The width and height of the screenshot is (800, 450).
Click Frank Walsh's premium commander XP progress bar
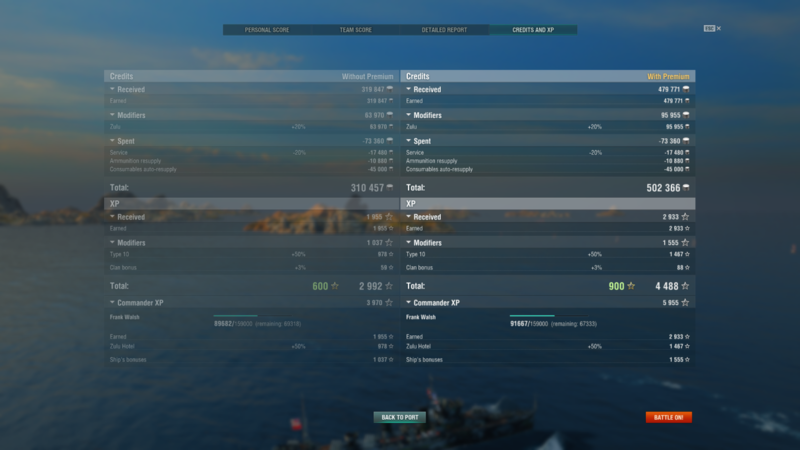coord(532,316)
